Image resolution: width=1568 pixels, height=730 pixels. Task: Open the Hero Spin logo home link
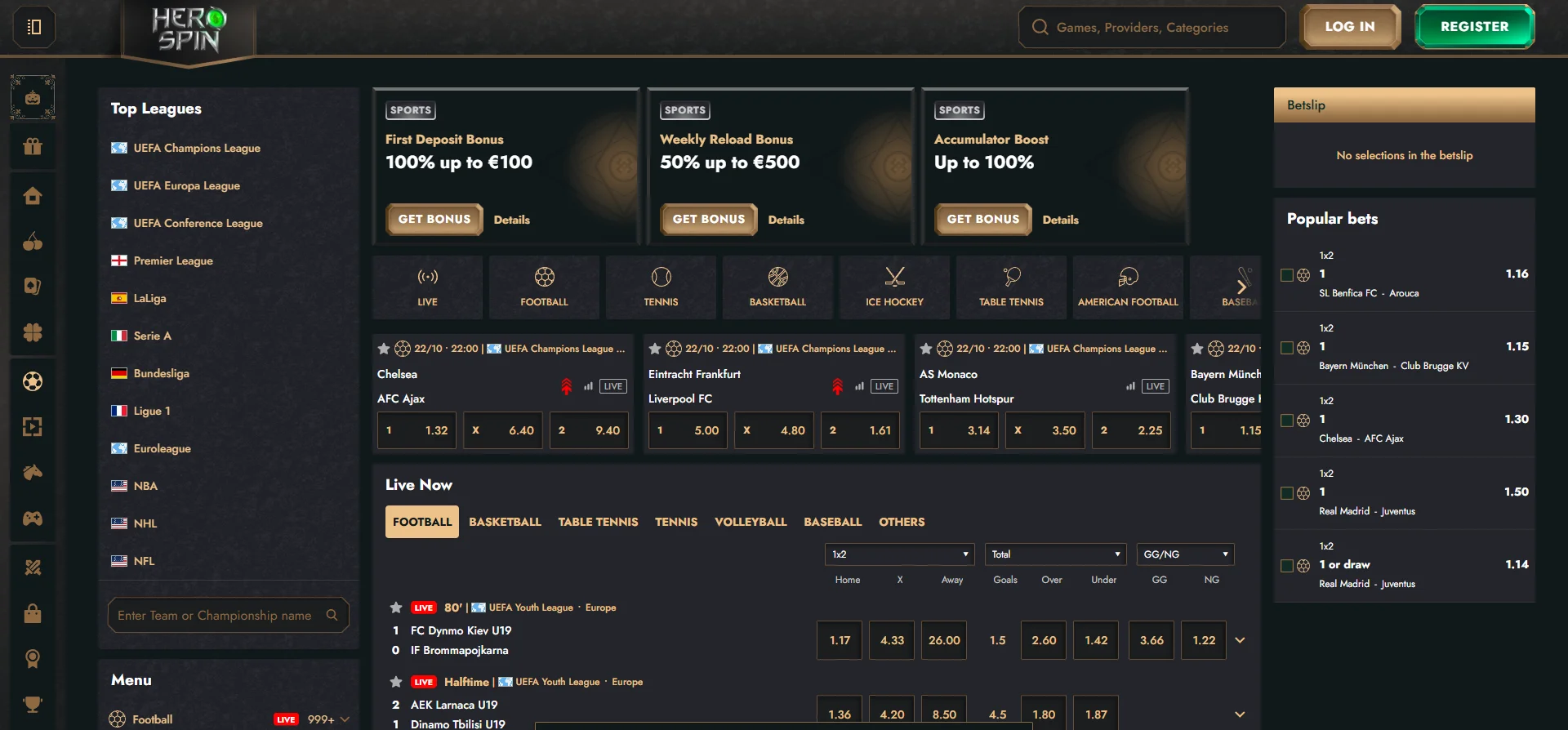tap(189, 29)
